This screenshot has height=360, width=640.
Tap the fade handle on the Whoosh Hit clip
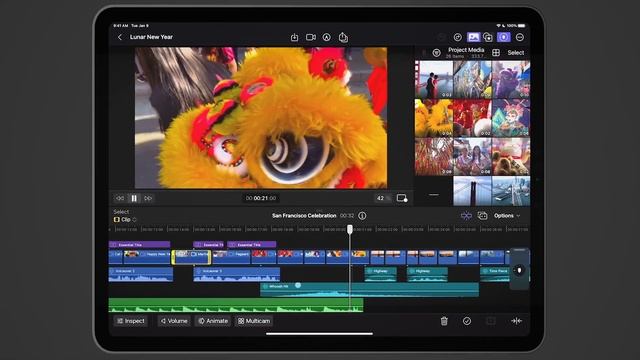point(298,285)
